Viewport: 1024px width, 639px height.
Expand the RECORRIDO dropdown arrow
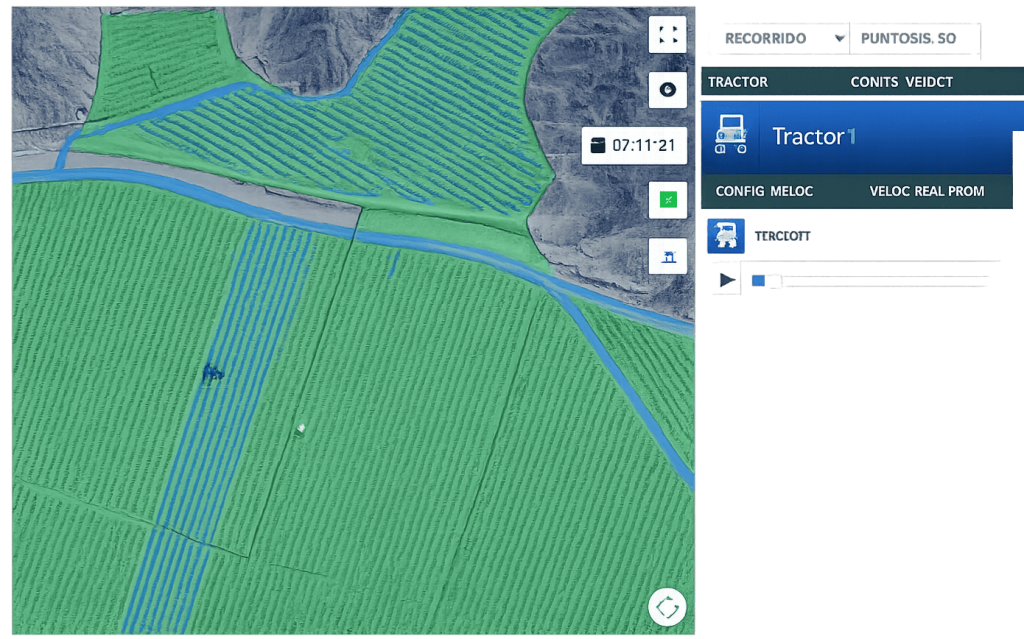839,39
